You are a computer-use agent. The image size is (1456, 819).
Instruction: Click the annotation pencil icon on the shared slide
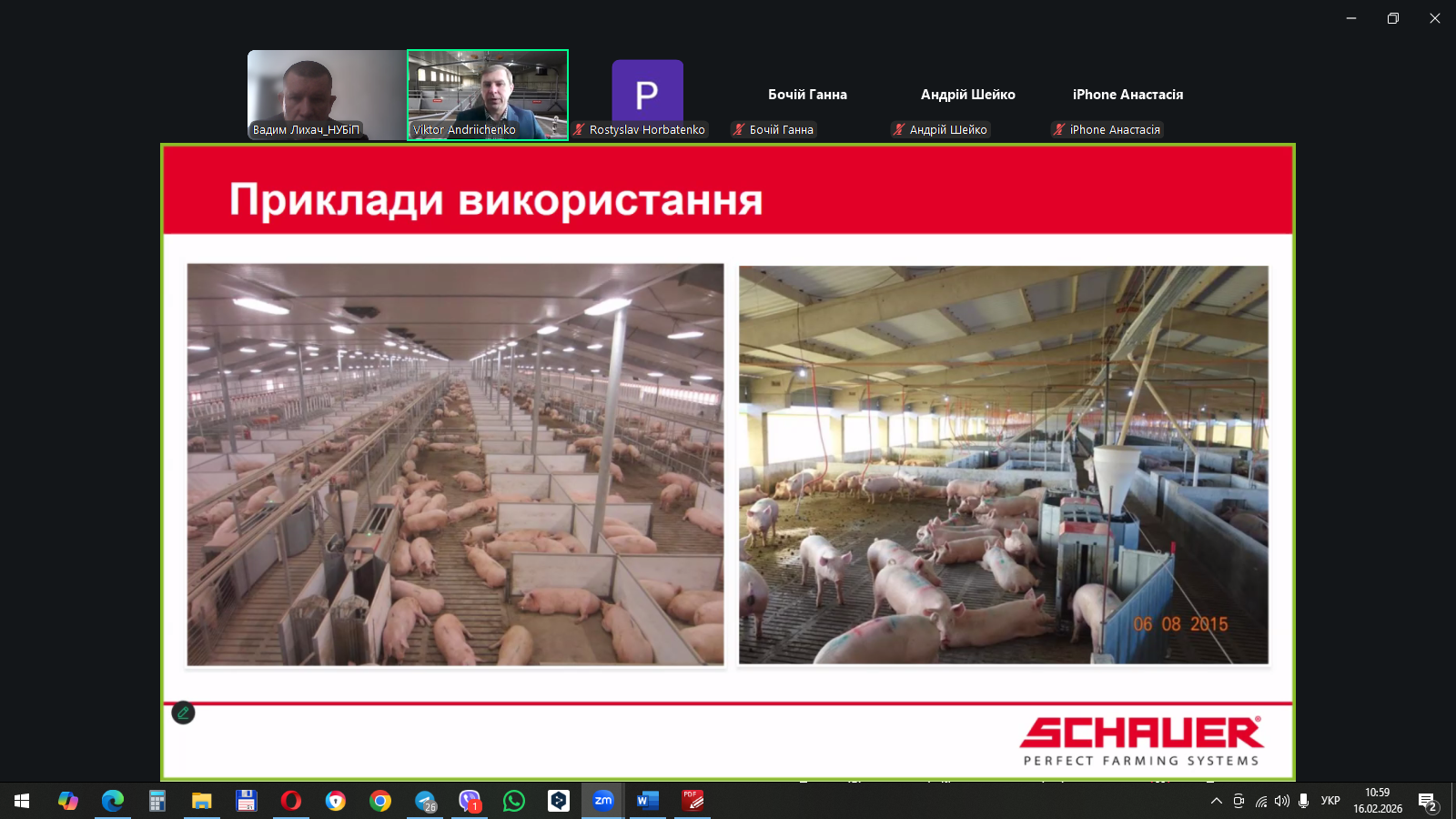[x=183, y=713]
